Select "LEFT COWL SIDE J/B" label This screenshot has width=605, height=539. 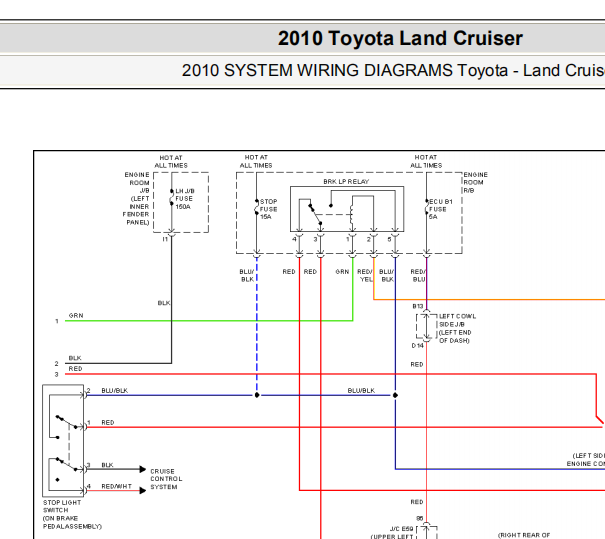(x=458, y=320)
